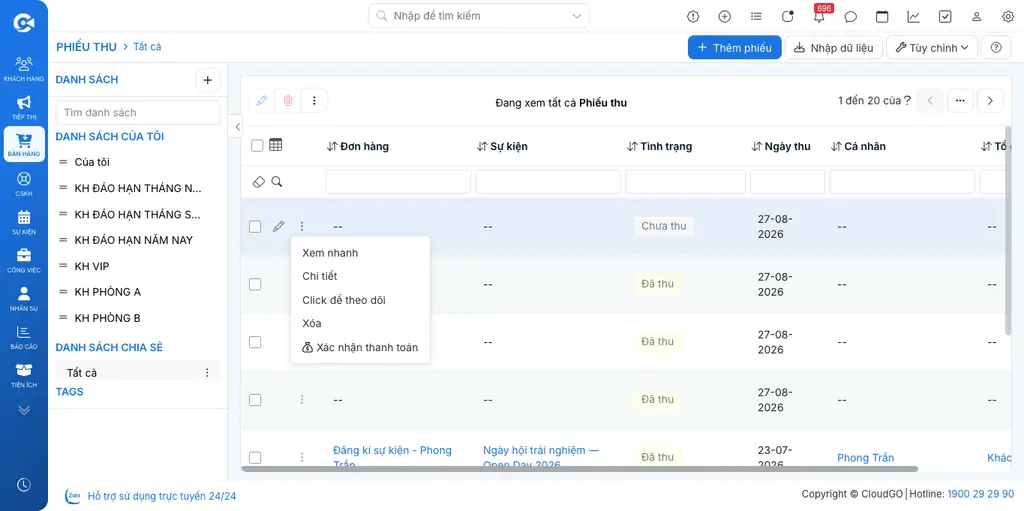This screenshot has height=511, width=1024.
Task: Click the horizontal table scrollbar
Action: [x=579, y=469]
